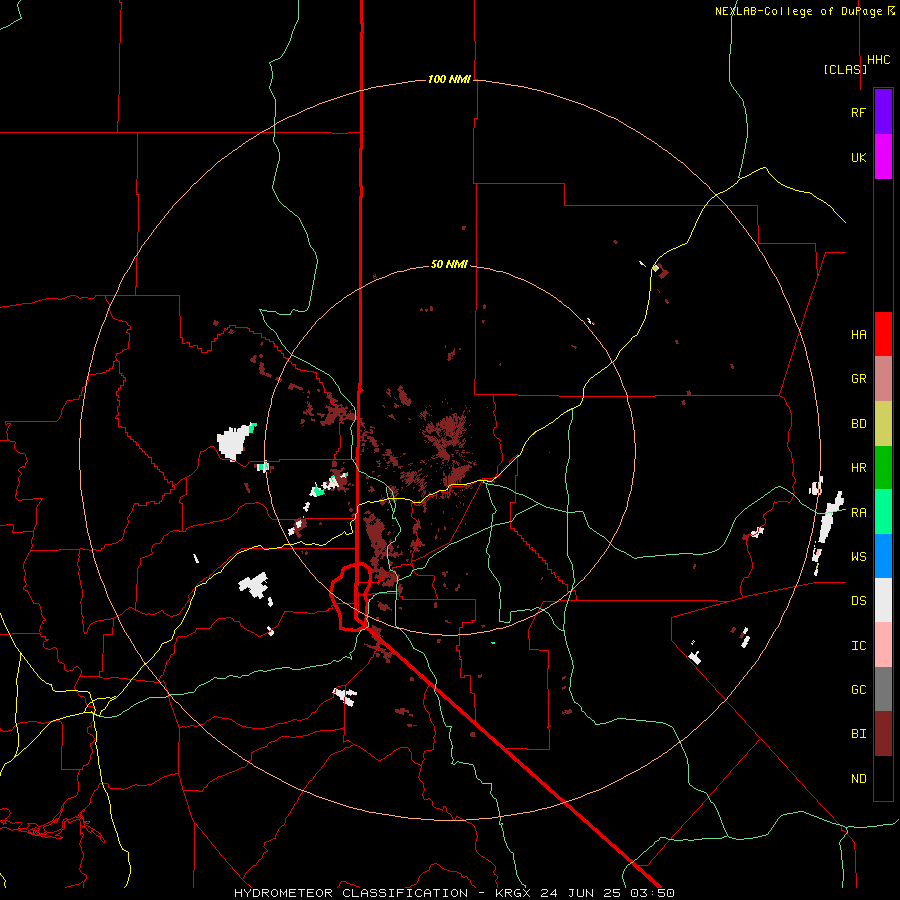
Task: Click the 100 NMI range ring label
Action: click(x=449, y=79)
